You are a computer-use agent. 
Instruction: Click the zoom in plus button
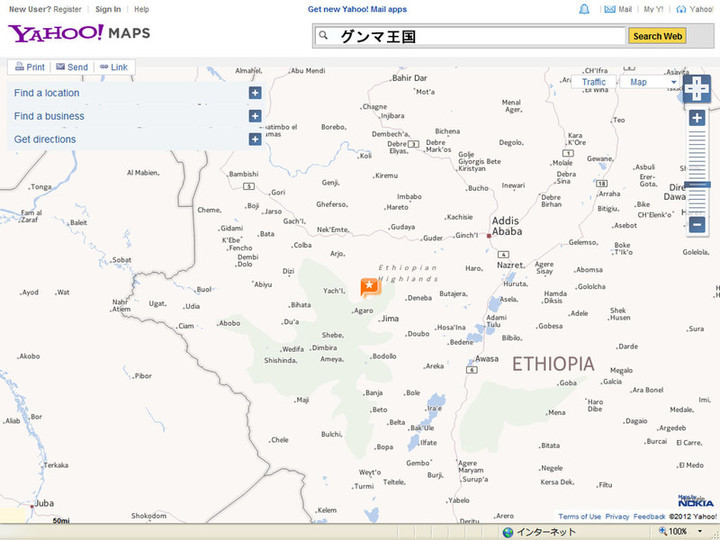pyautogui.click(x=697, y=118)
